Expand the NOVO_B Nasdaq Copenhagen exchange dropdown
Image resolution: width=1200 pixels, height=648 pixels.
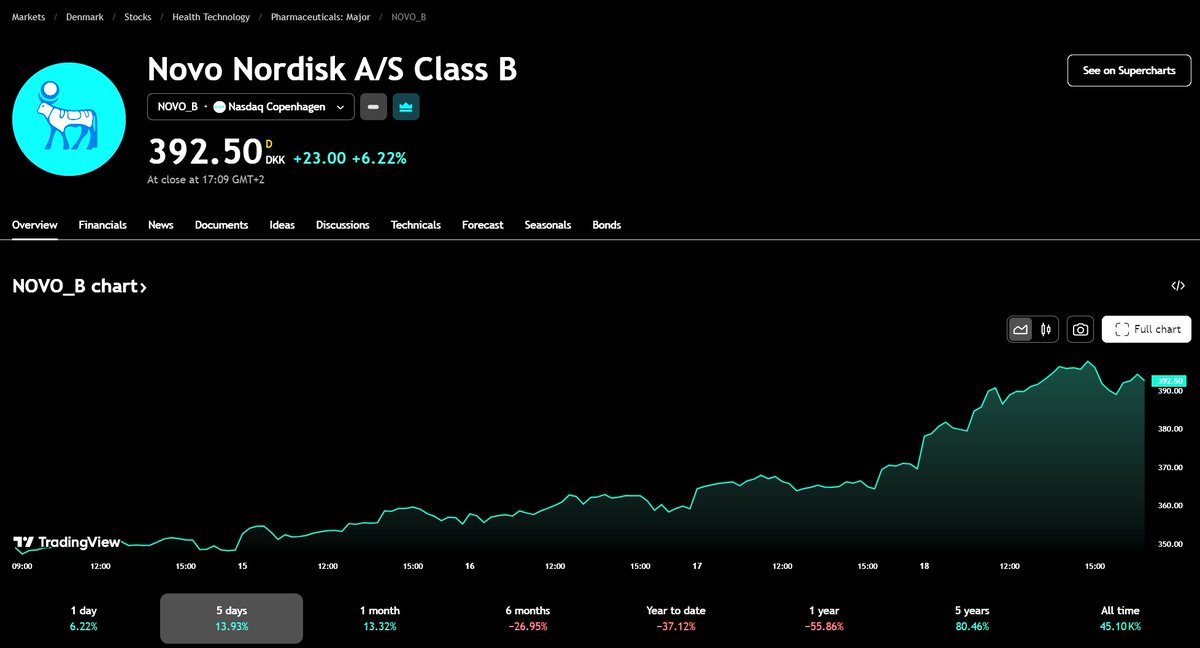(251, 107)
